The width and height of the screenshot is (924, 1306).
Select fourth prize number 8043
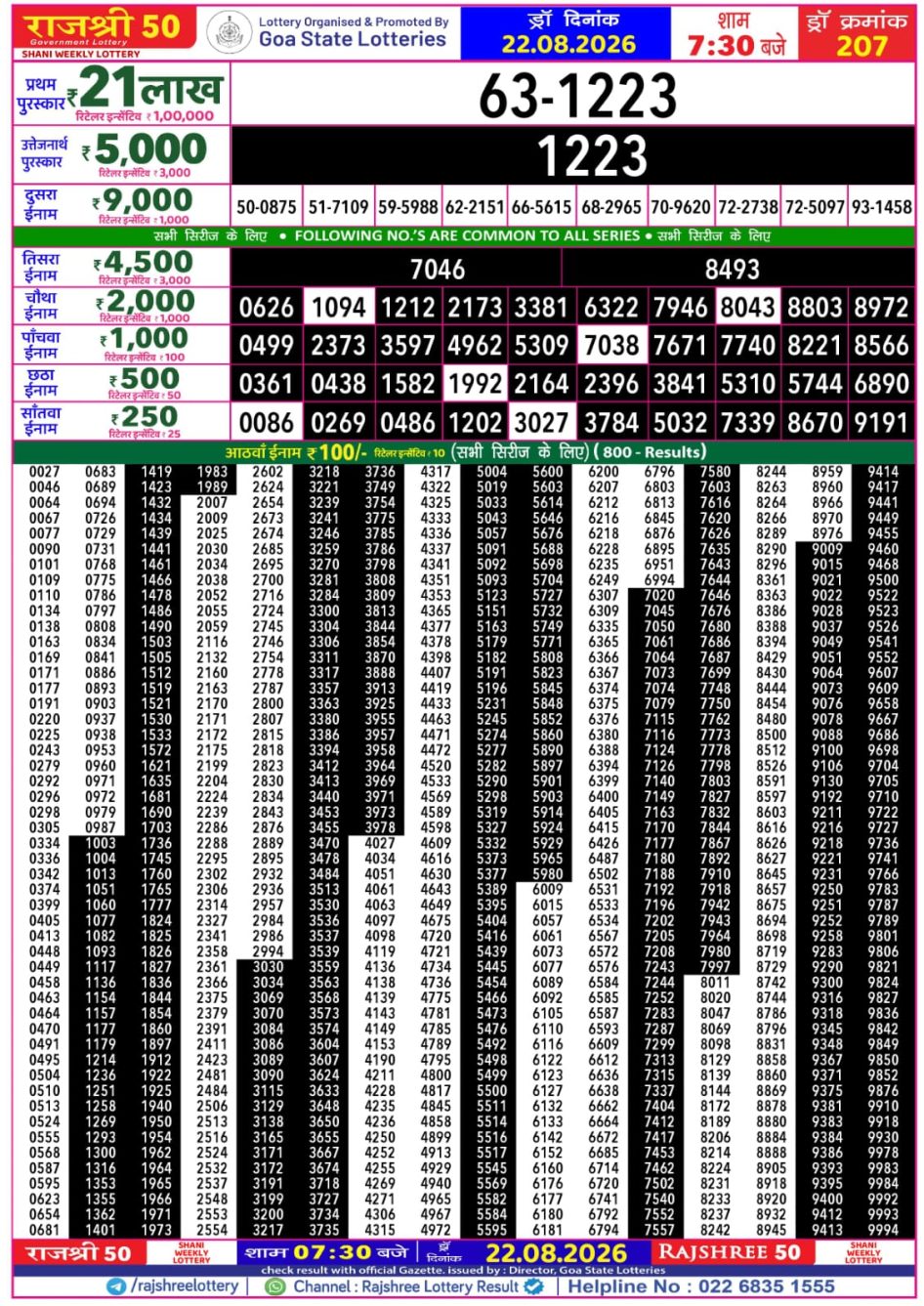click(747, 307)
